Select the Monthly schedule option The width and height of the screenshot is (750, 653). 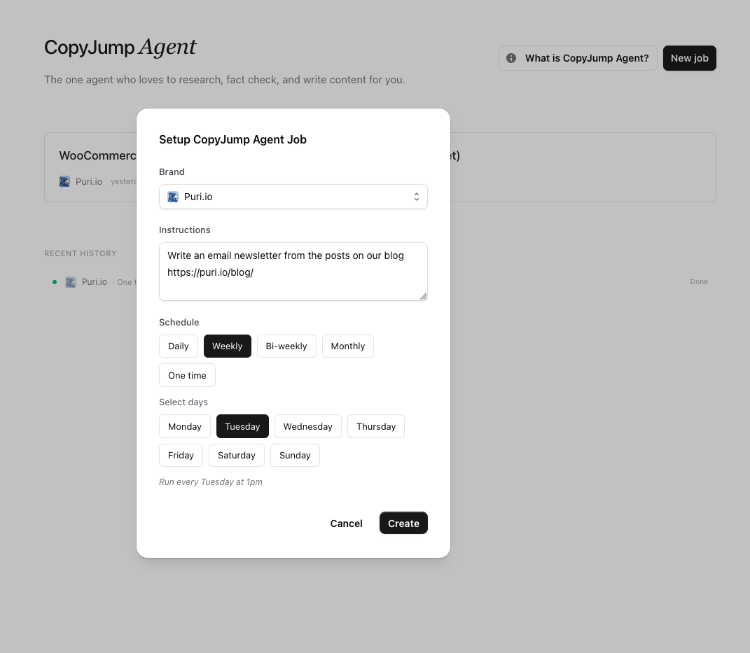tap(348, 346)
